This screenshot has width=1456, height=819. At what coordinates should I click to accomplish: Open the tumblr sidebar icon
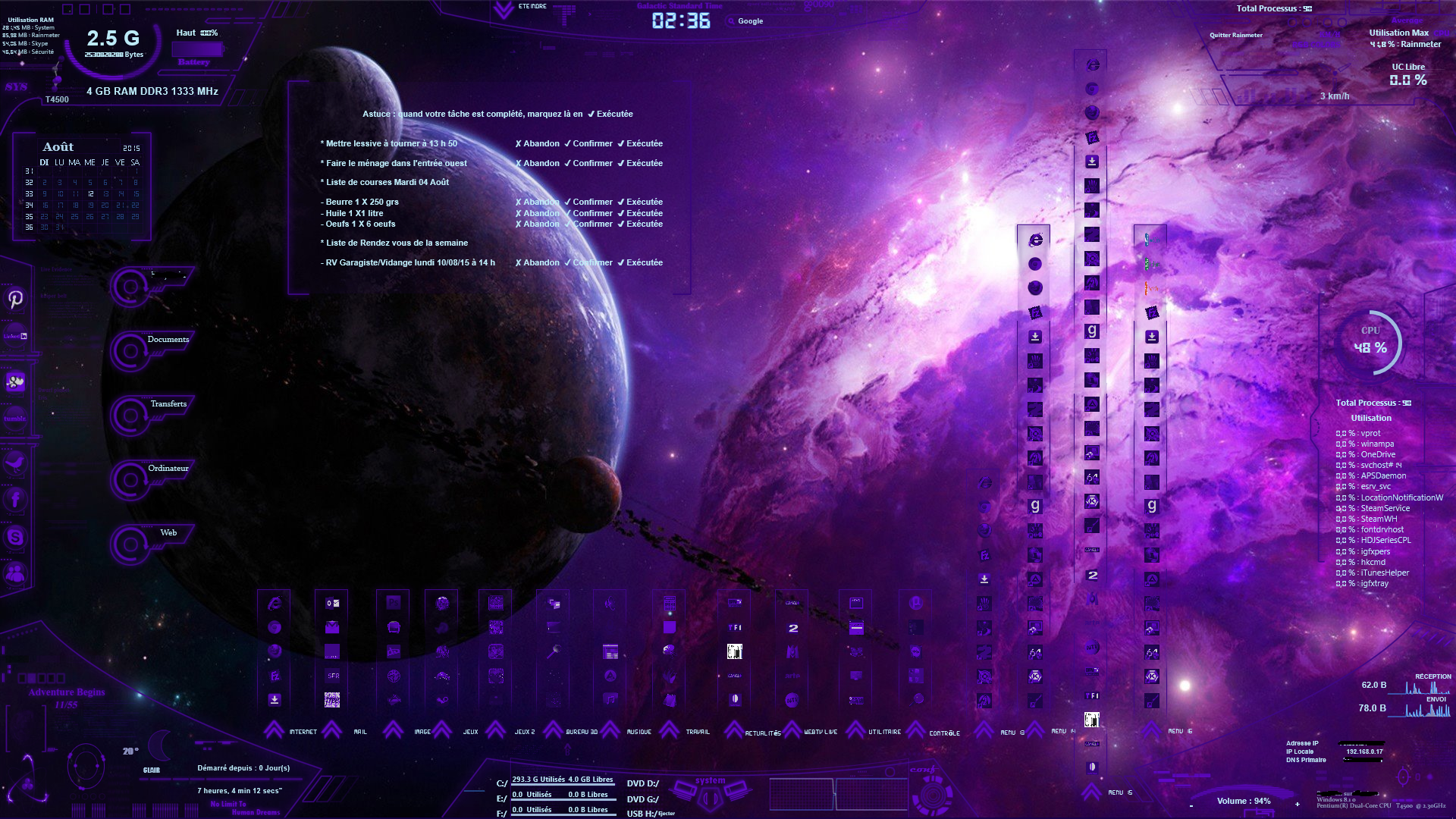15,418
